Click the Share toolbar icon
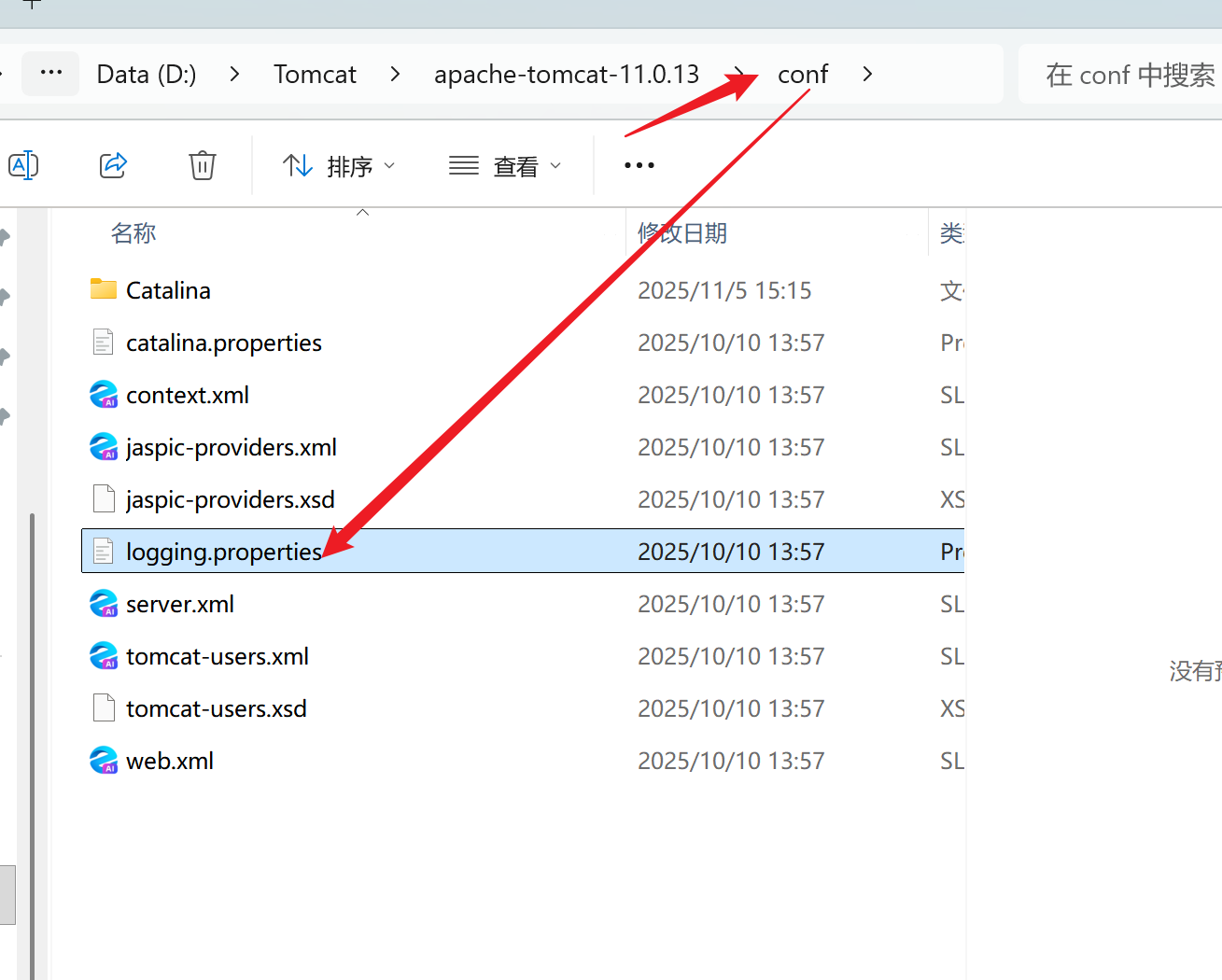1222x980 pixels. click(113, 165)
